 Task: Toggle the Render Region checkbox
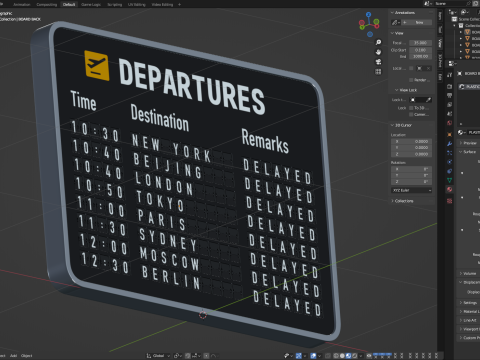pyautogui.click(x=411, y=80)
